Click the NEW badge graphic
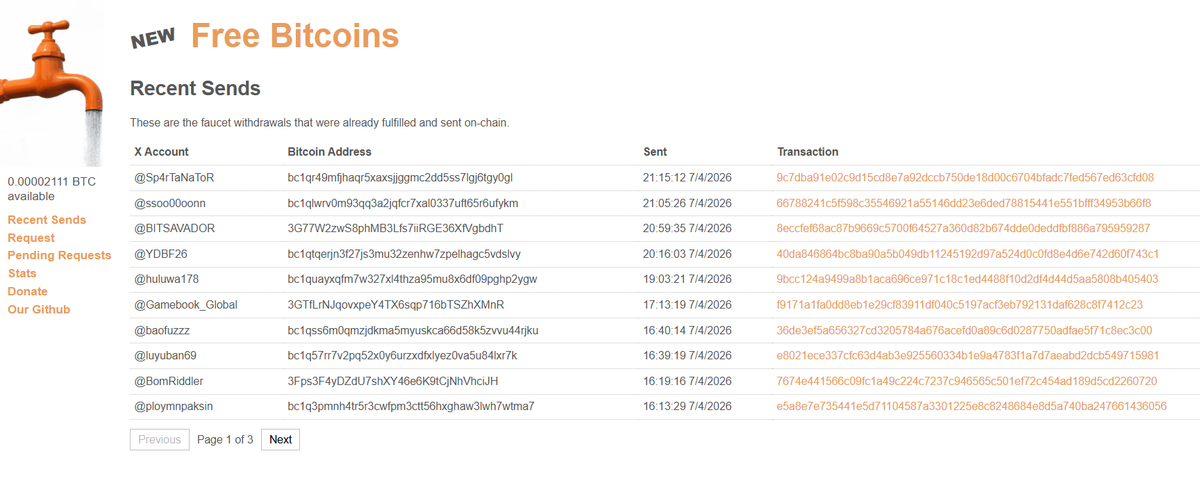 tap(153, 38)
